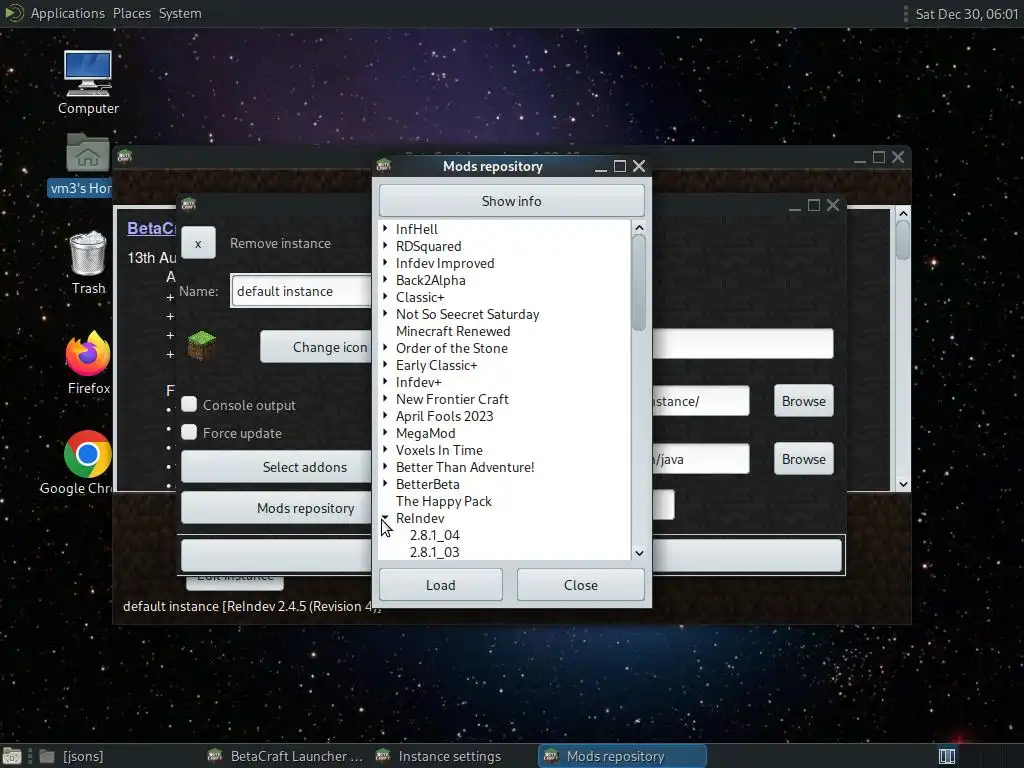This screenshot has width=1024, height=768.
Task: Collapse the ReIndev tree node
Action: [385, 517]
